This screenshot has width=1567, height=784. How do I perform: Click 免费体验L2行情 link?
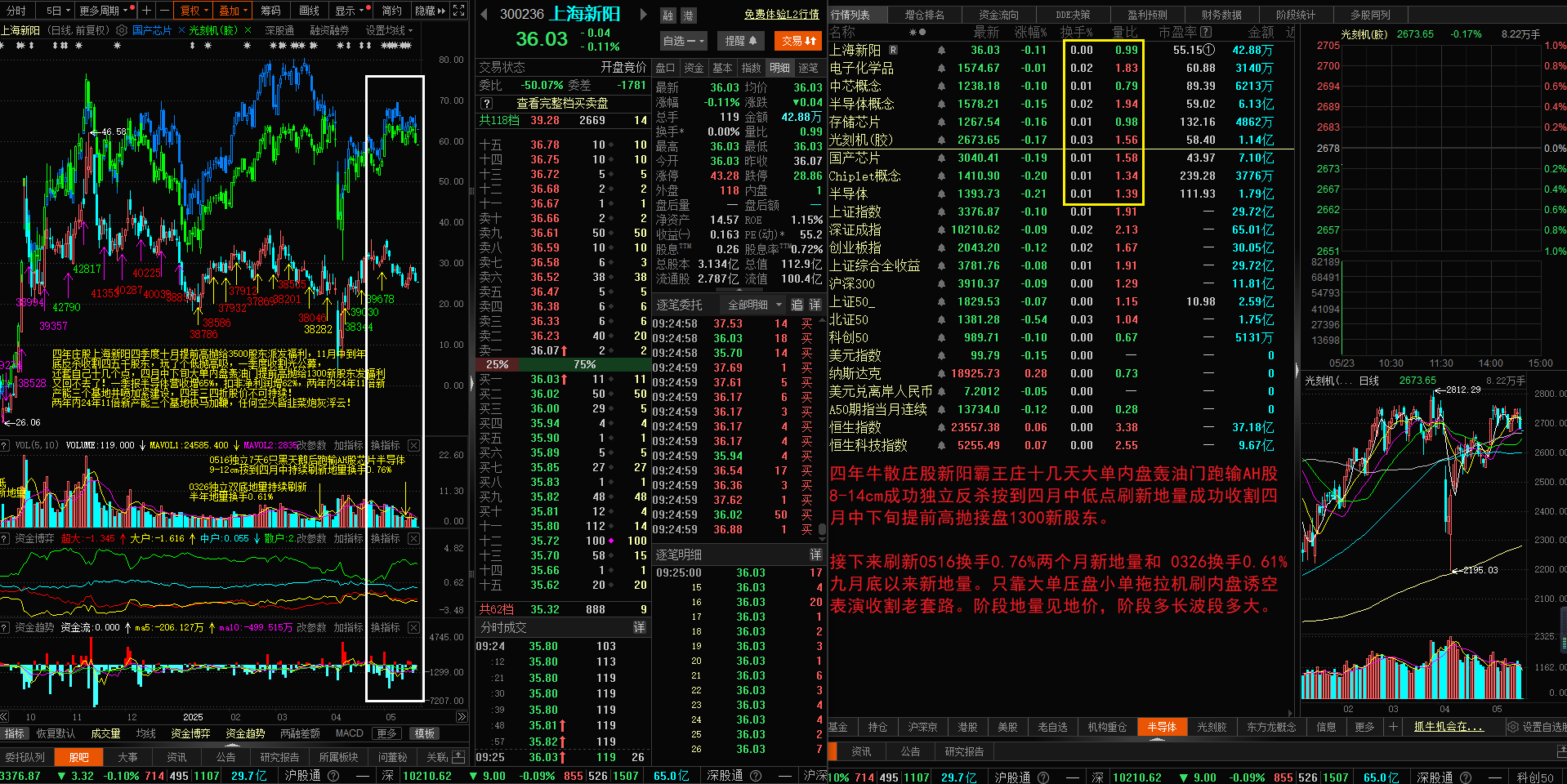[782, 15]
